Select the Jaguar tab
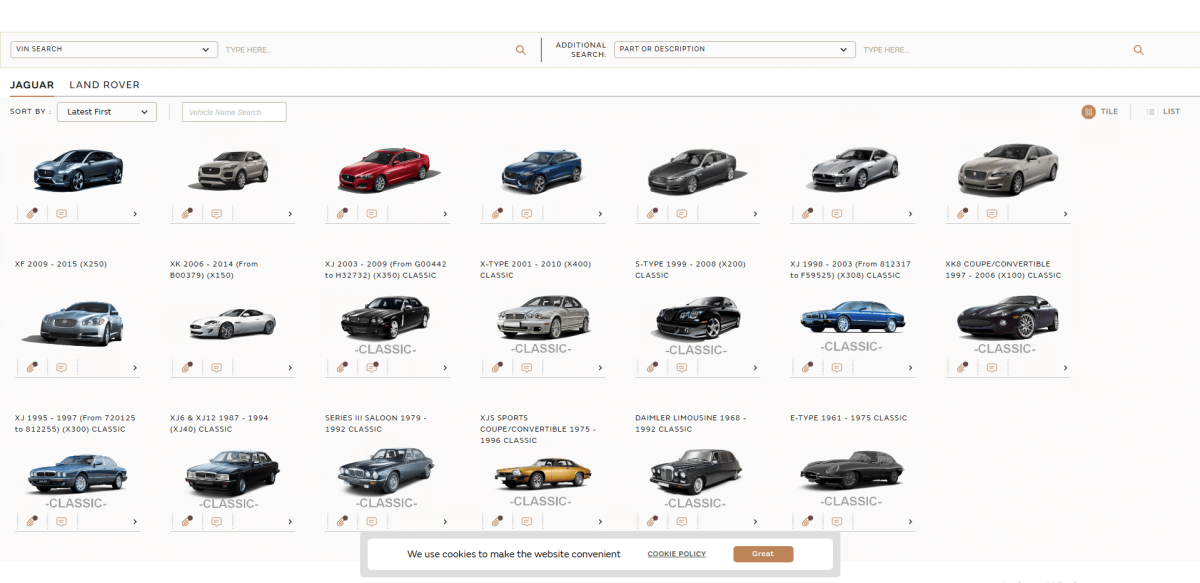This screenshot has width=1200, height=583. pos(32,85)
